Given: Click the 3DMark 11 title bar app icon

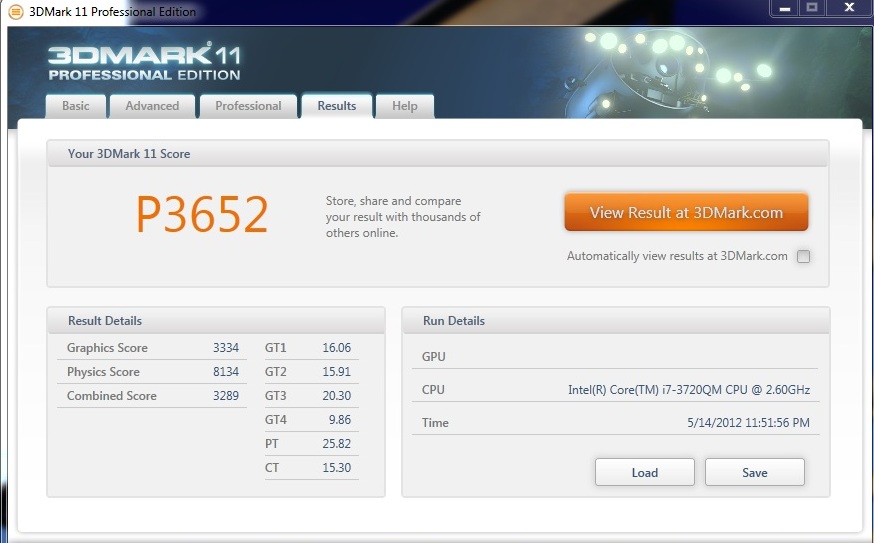Looking at the screenshot, I should (x=16, y=11).
